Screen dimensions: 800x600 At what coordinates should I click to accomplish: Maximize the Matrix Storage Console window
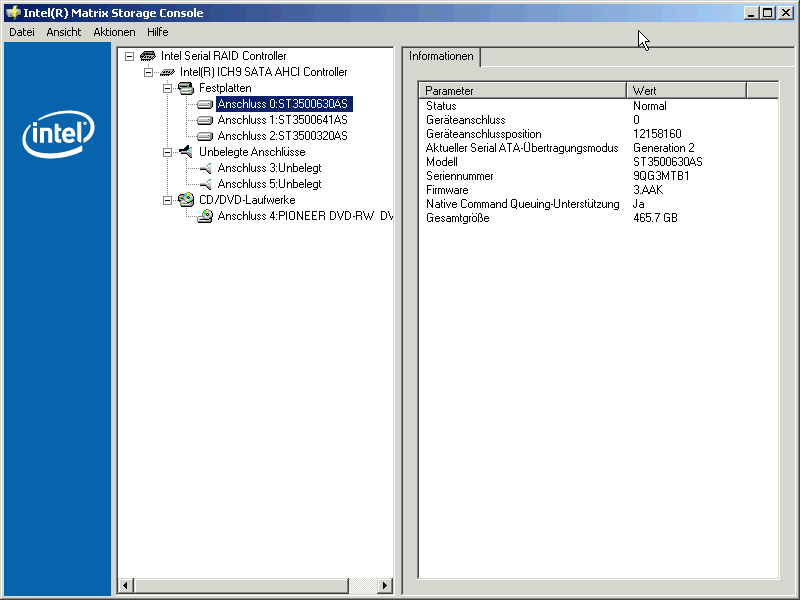click(x=767, y=13)
